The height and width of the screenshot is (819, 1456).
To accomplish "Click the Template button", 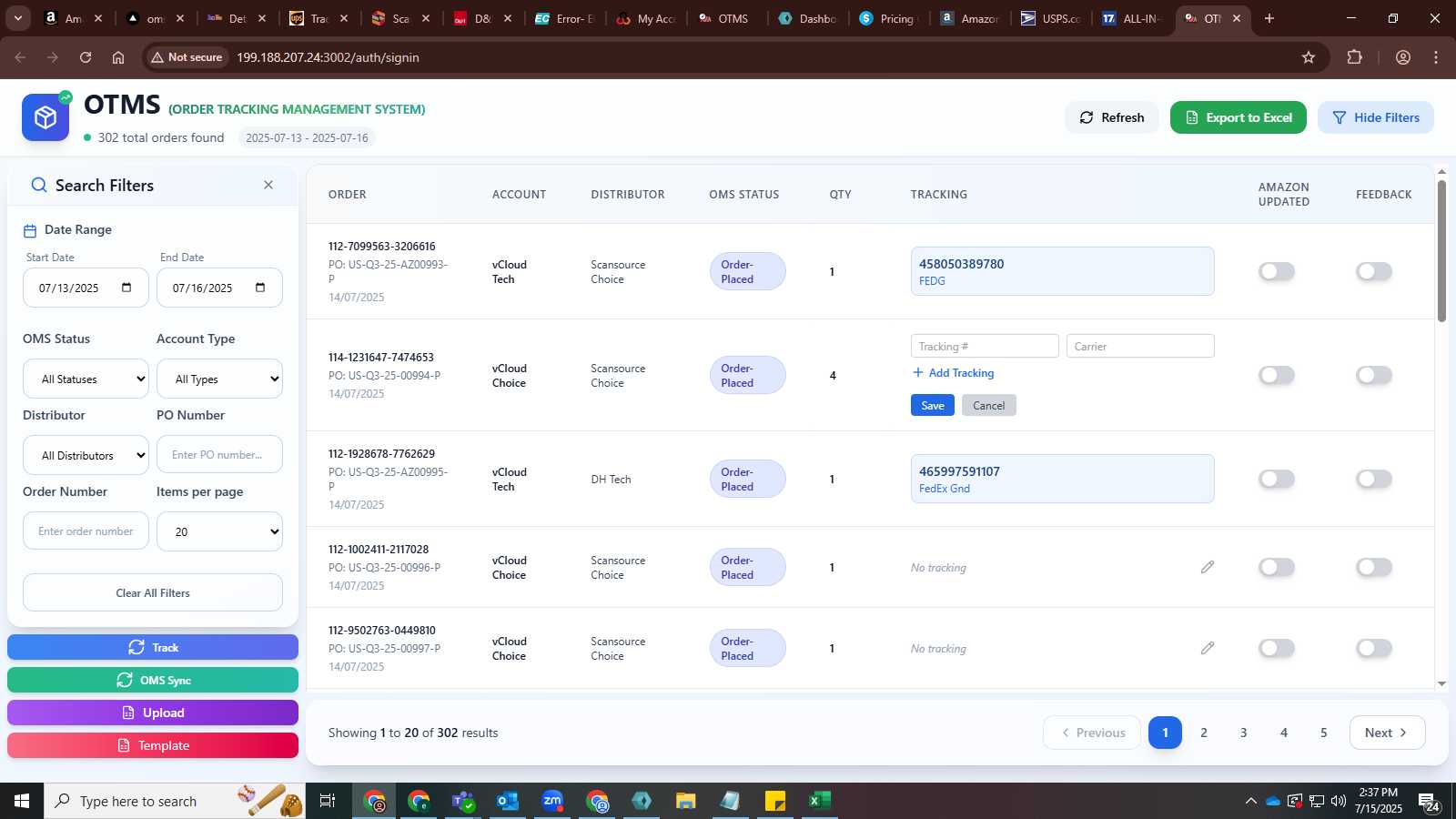I will tap(153, 745).
